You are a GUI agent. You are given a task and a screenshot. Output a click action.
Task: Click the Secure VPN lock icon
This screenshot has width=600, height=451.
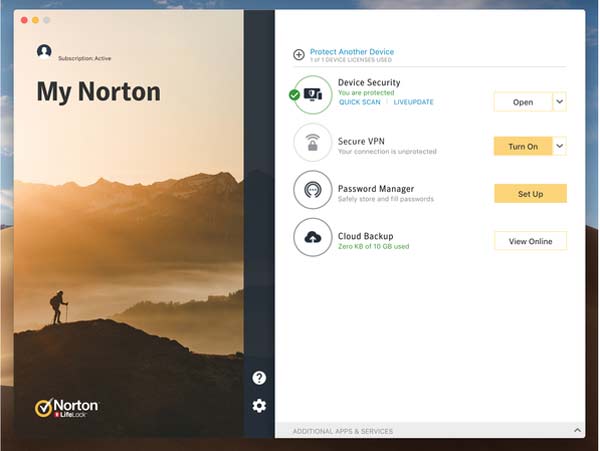coord(313,142)
